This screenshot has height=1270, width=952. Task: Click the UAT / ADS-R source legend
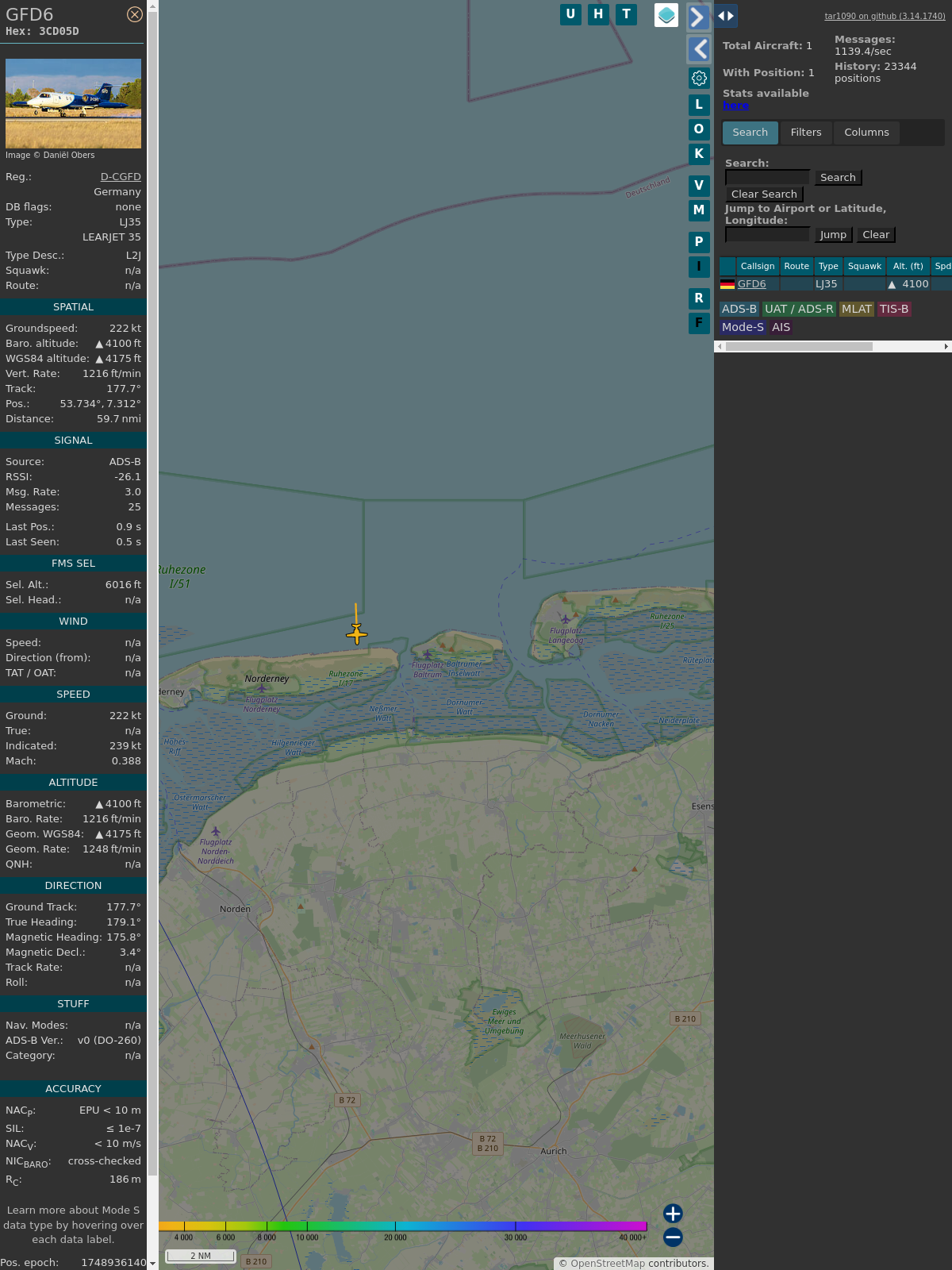tap(799, 310)
